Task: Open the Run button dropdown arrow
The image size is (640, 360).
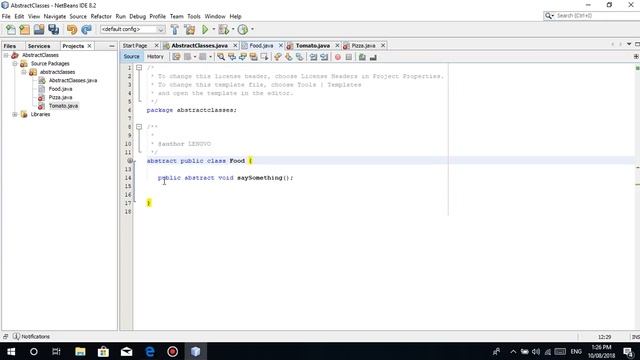Action: [x=213, y=29]
